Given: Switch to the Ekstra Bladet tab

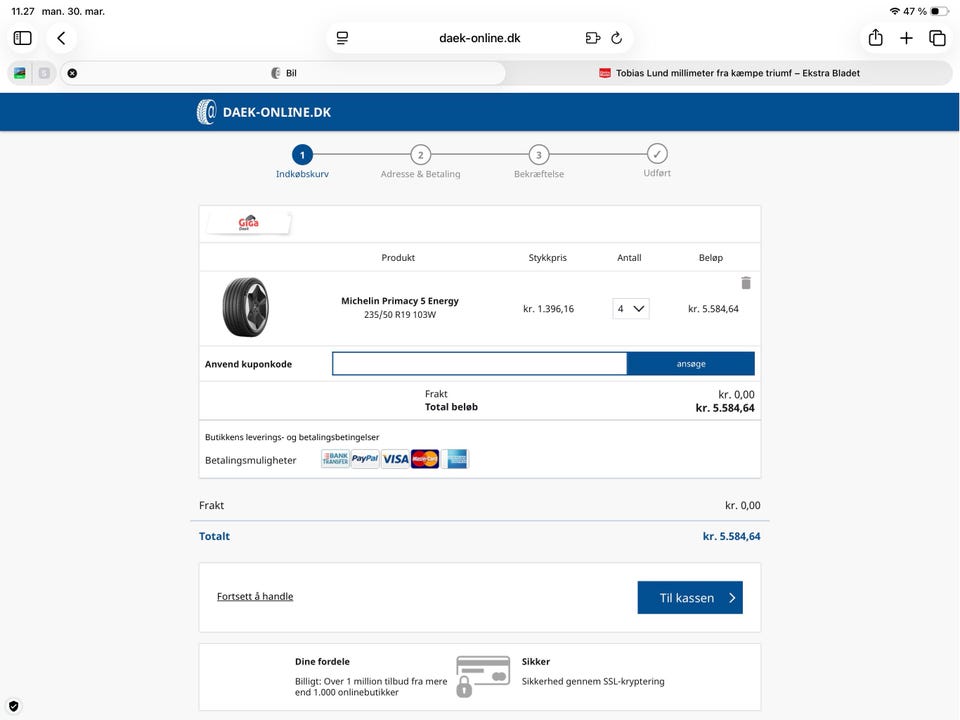Looking at the screenshot, I should tap(729, 73).
